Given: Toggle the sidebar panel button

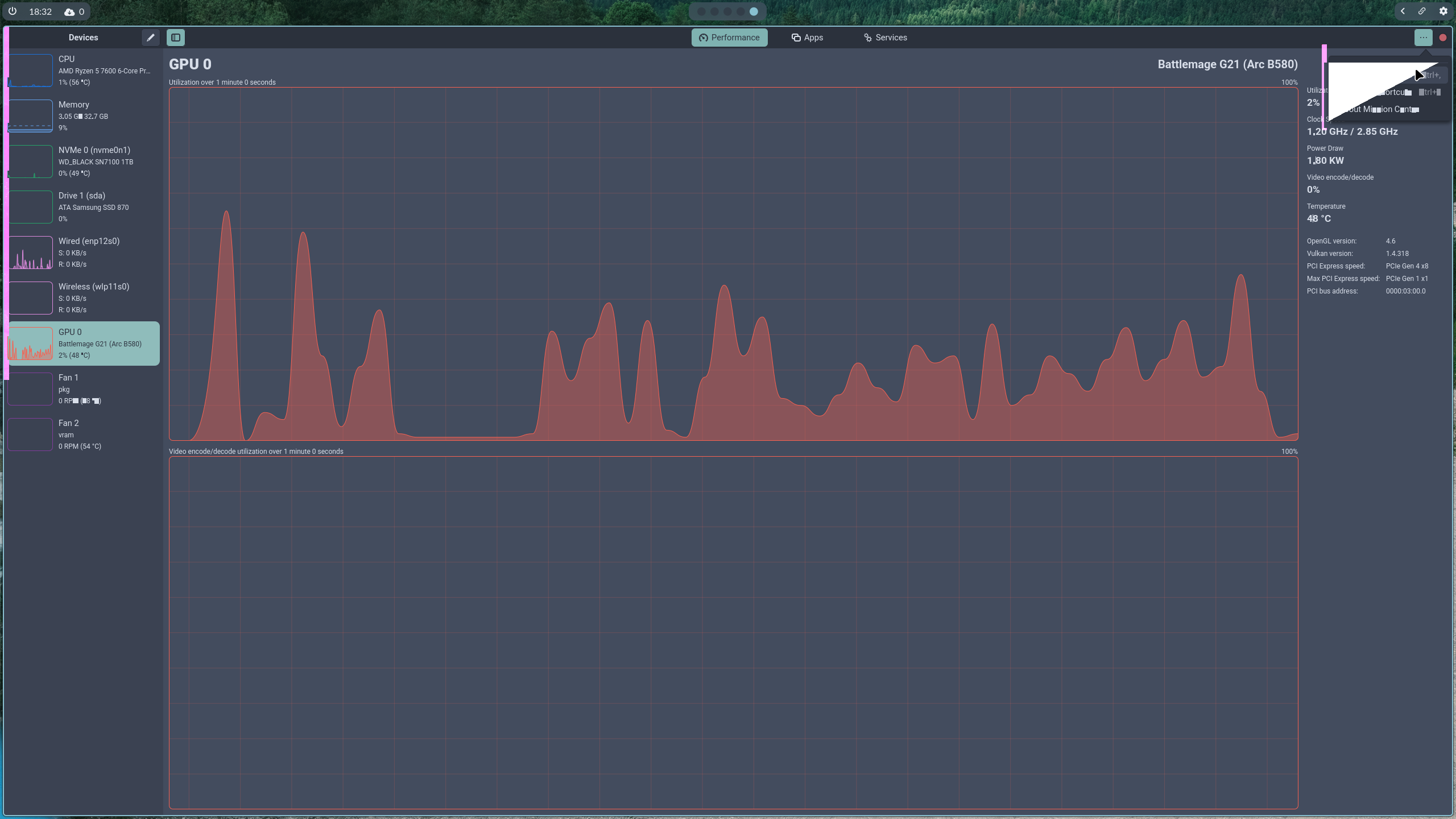Looking at the screenshot, I should [x=176, y=38].
